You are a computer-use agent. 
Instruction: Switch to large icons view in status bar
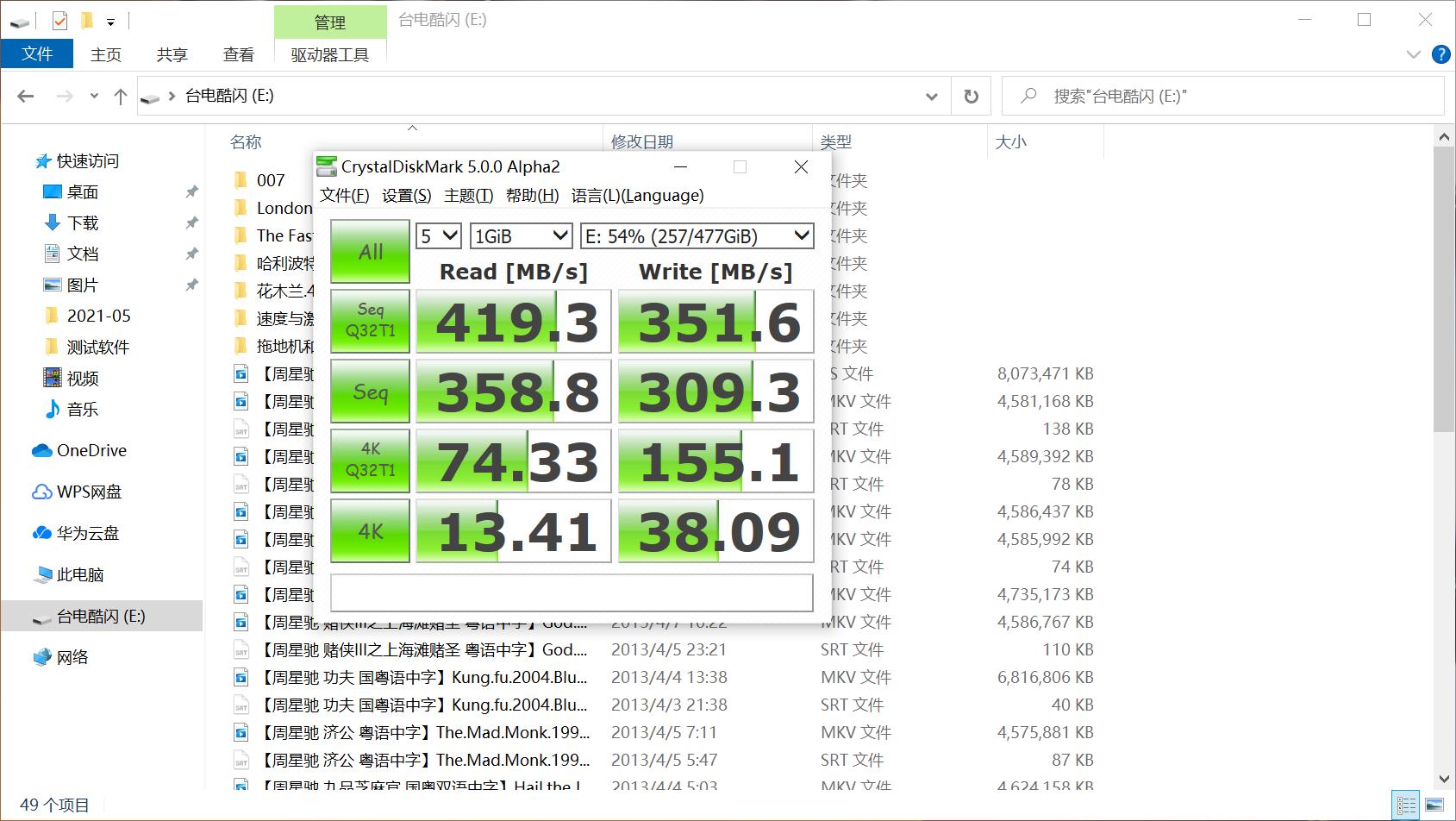1434,805
